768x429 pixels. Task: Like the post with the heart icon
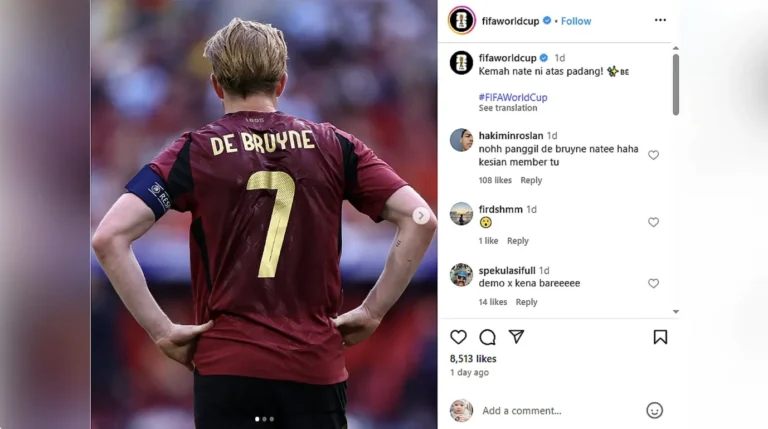(458, 337)
